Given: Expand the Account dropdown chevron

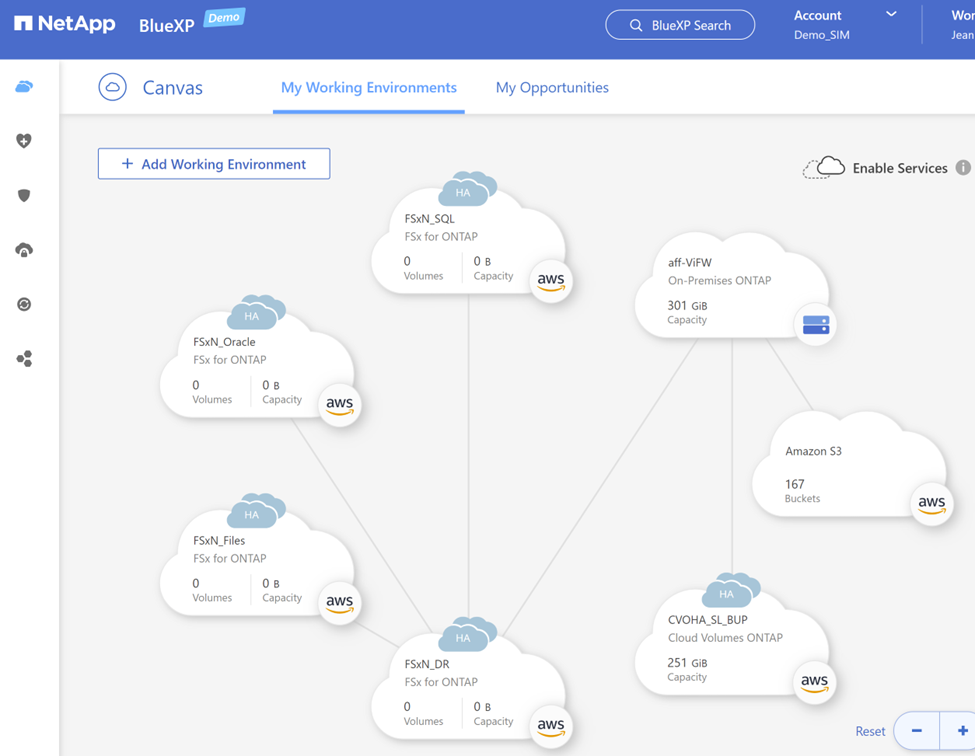Looking at the screenshot, I should [891, 15].
